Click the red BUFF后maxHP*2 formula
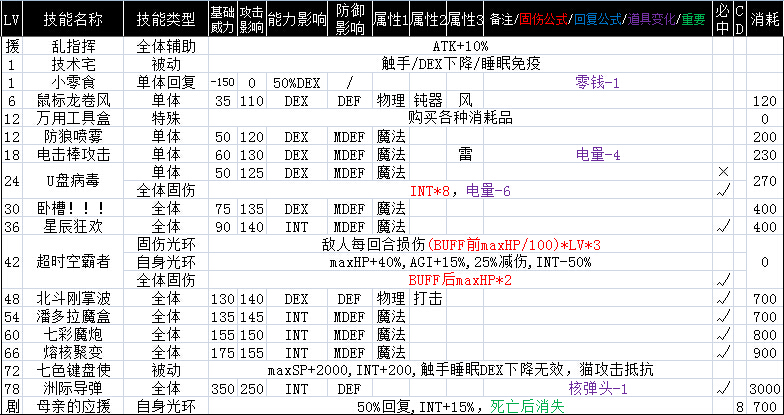The height and width of the screenshot is (415, 784). pos(460,280)
